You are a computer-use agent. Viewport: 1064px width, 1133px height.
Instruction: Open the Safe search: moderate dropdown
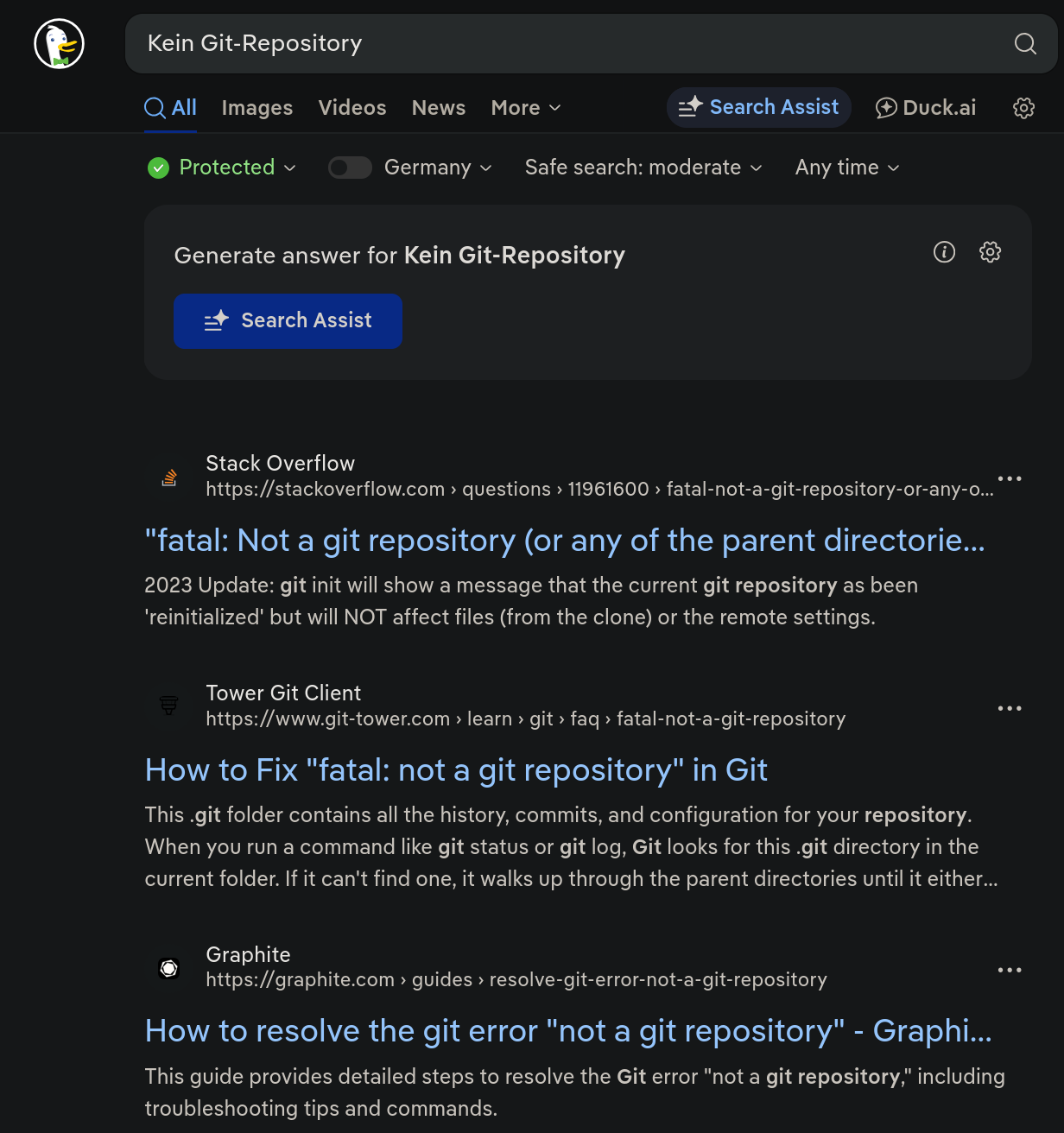click(643, 168)
